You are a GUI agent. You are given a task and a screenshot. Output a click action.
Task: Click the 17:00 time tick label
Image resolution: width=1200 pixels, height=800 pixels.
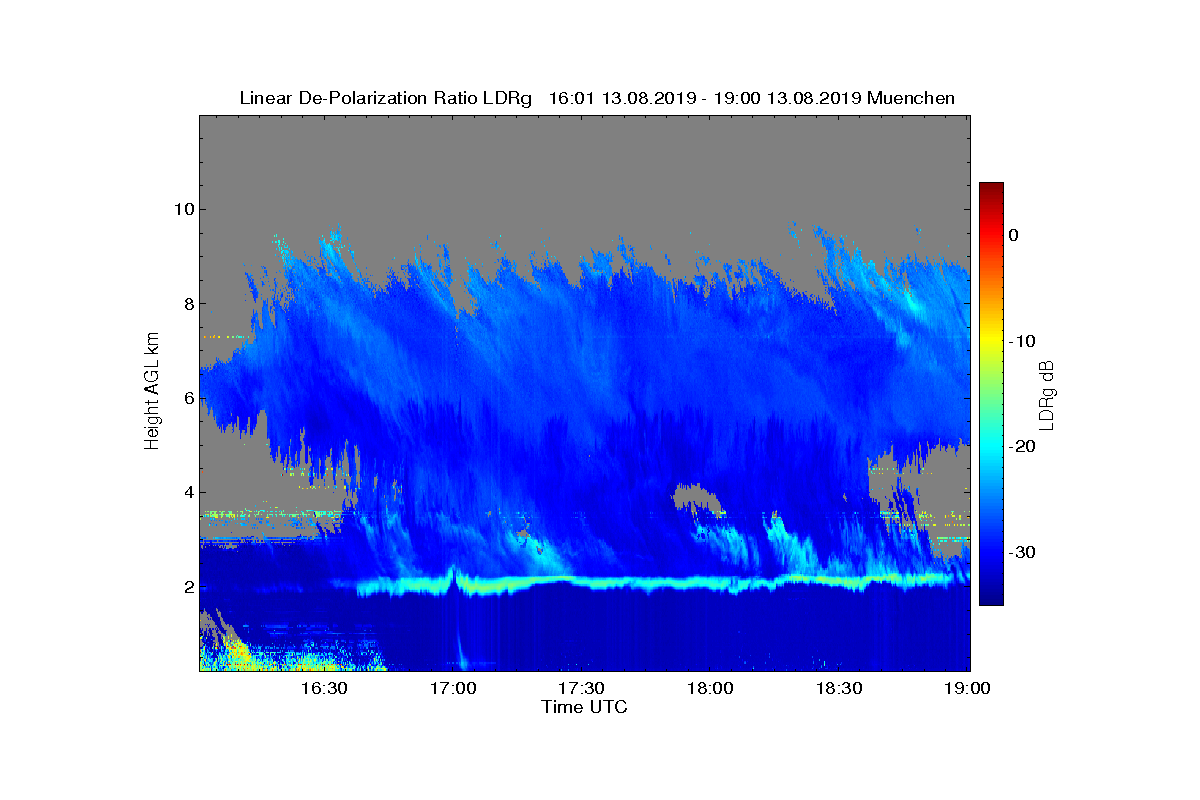click(x=453, y=688)
